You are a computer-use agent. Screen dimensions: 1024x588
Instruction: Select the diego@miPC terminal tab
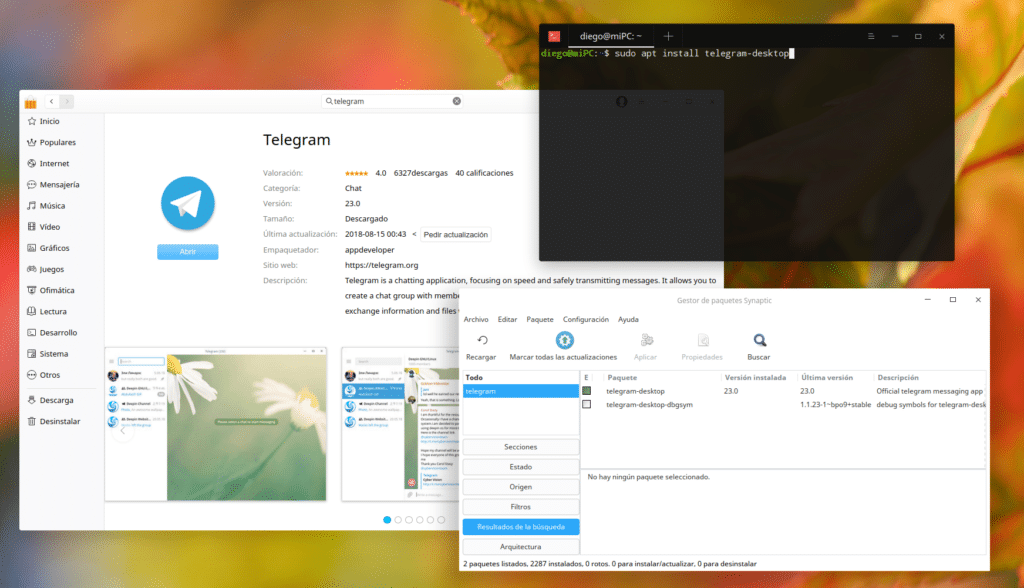click(610, 37)
